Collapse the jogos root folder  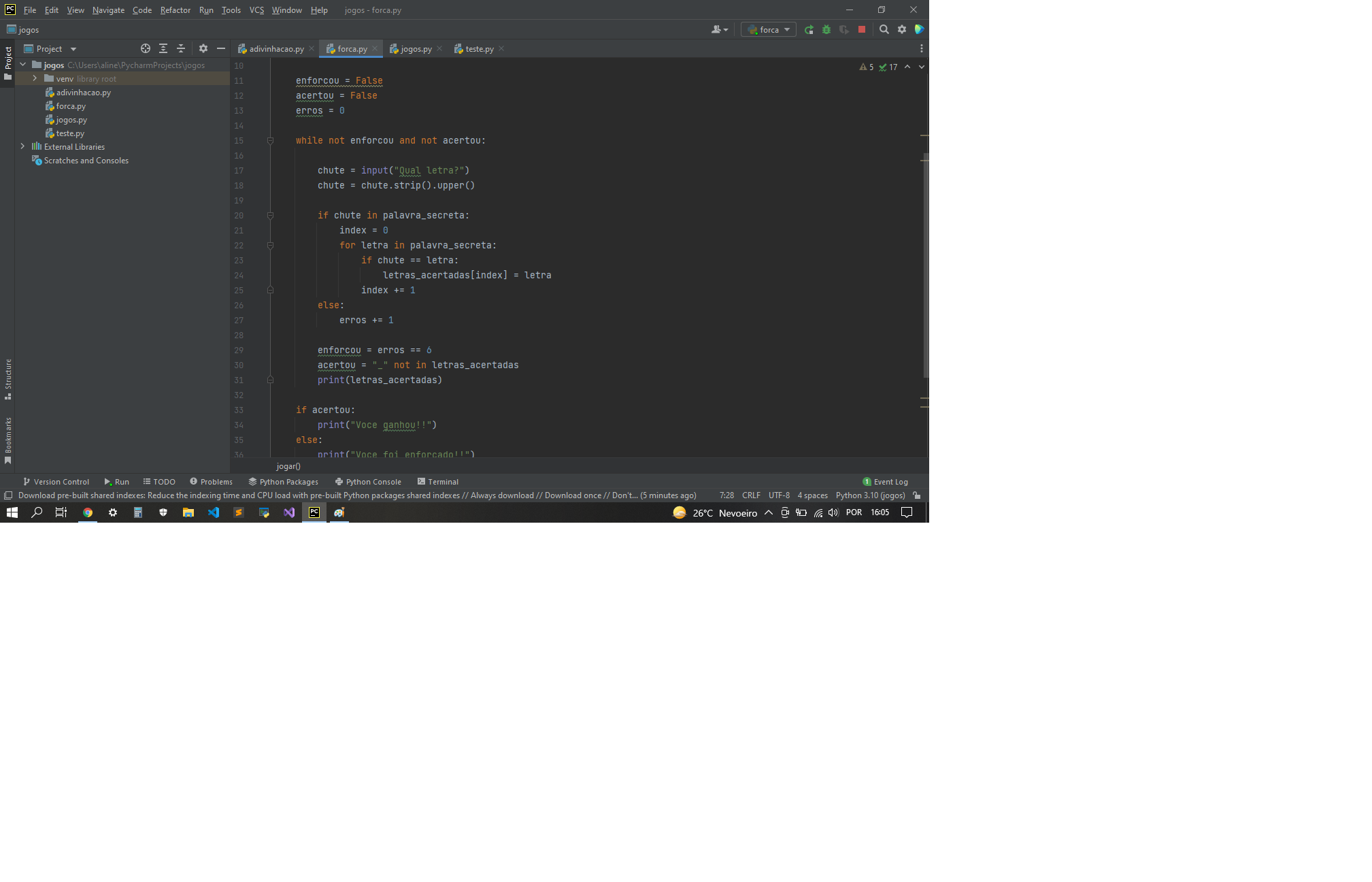pos(23,65)
